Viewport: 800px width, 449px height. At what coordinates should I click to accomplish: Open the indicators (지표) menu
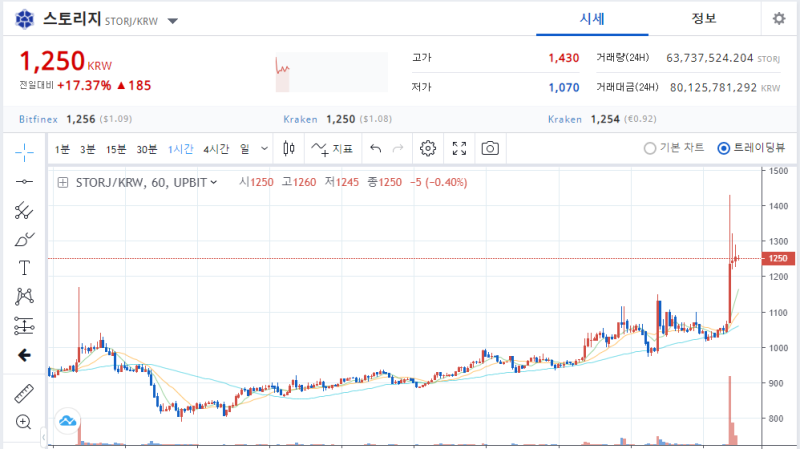(x=332, y=149)
